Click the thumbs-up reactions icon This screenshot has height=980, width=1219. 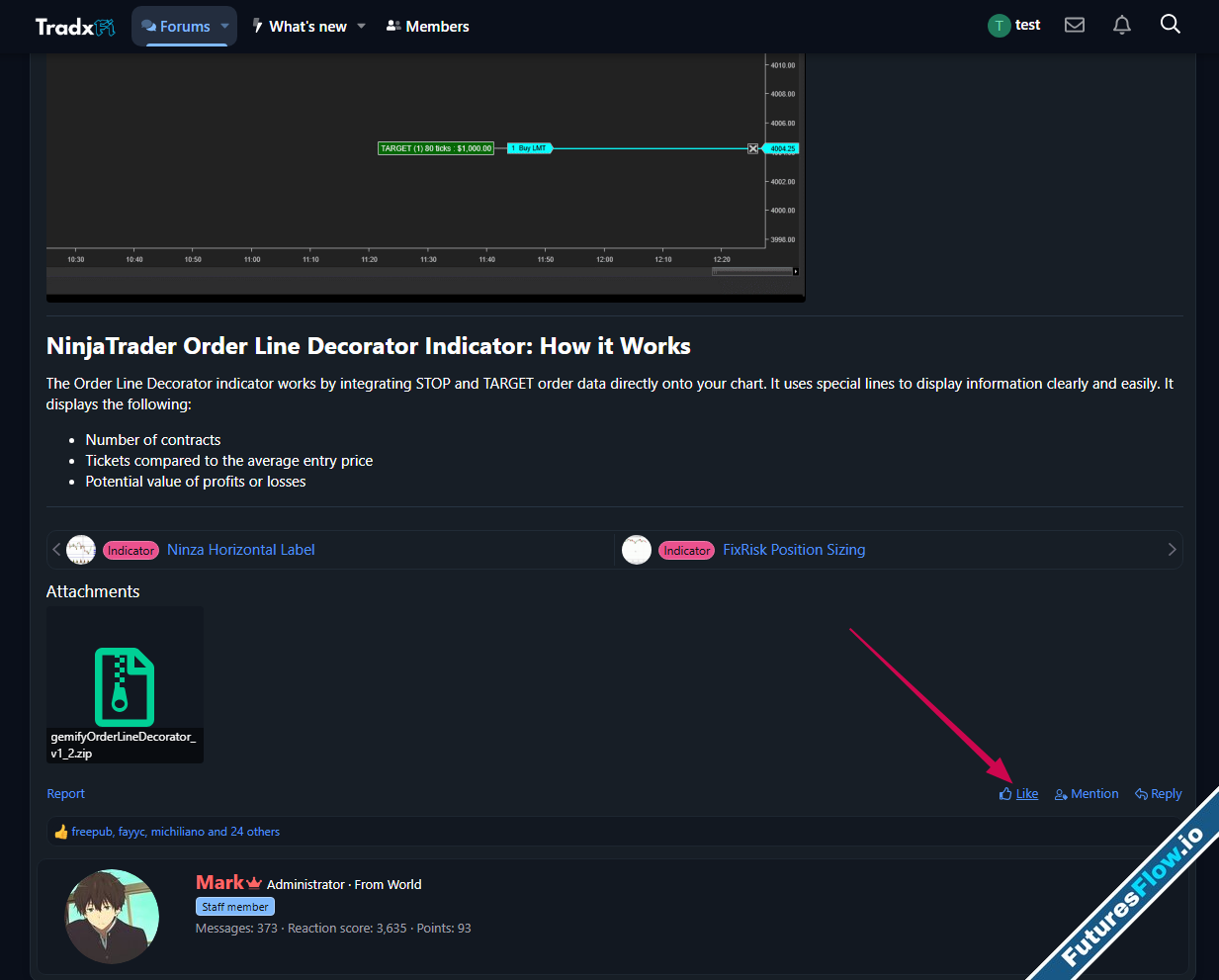coord(61,832)
